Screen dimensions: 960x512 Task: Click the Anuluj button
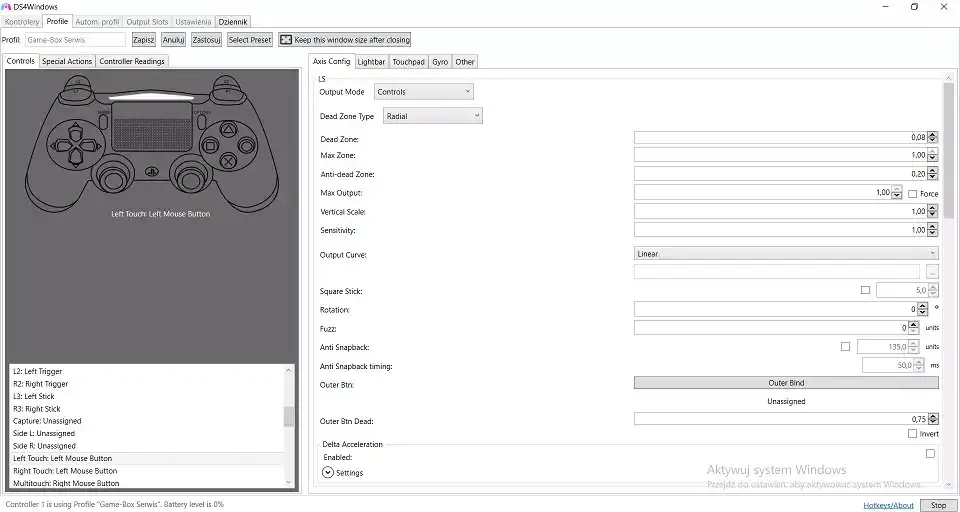coord(174,40)
